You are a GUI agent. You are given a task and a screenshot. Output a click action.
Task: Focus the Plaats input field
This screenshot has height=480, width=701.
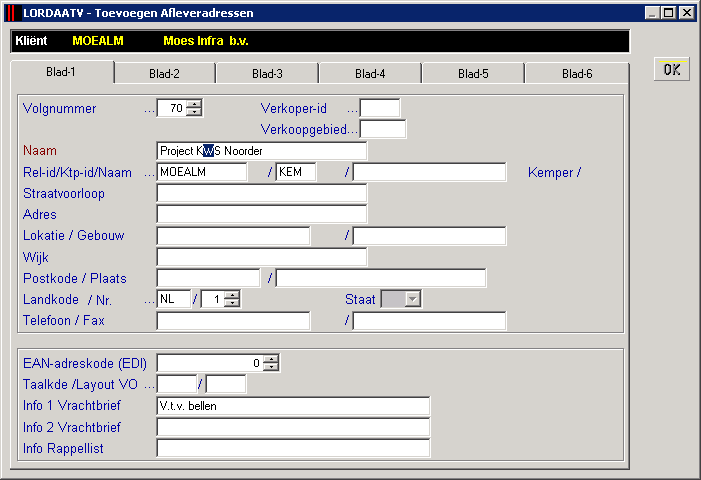(x=381, y=278)
